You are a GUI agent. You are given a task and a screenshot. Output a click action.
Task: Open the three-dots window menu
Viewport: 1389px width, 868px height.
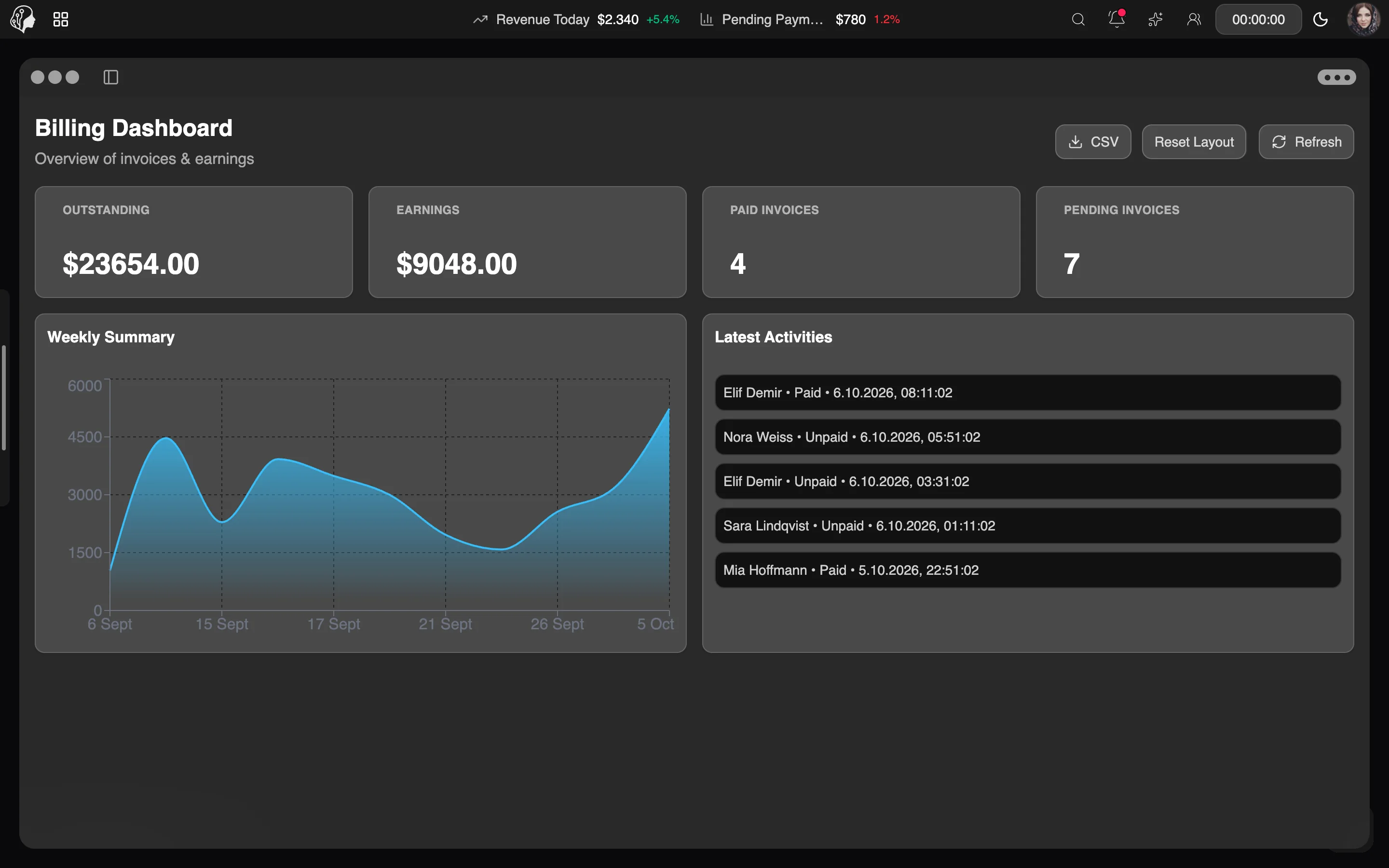(1336, 77)
